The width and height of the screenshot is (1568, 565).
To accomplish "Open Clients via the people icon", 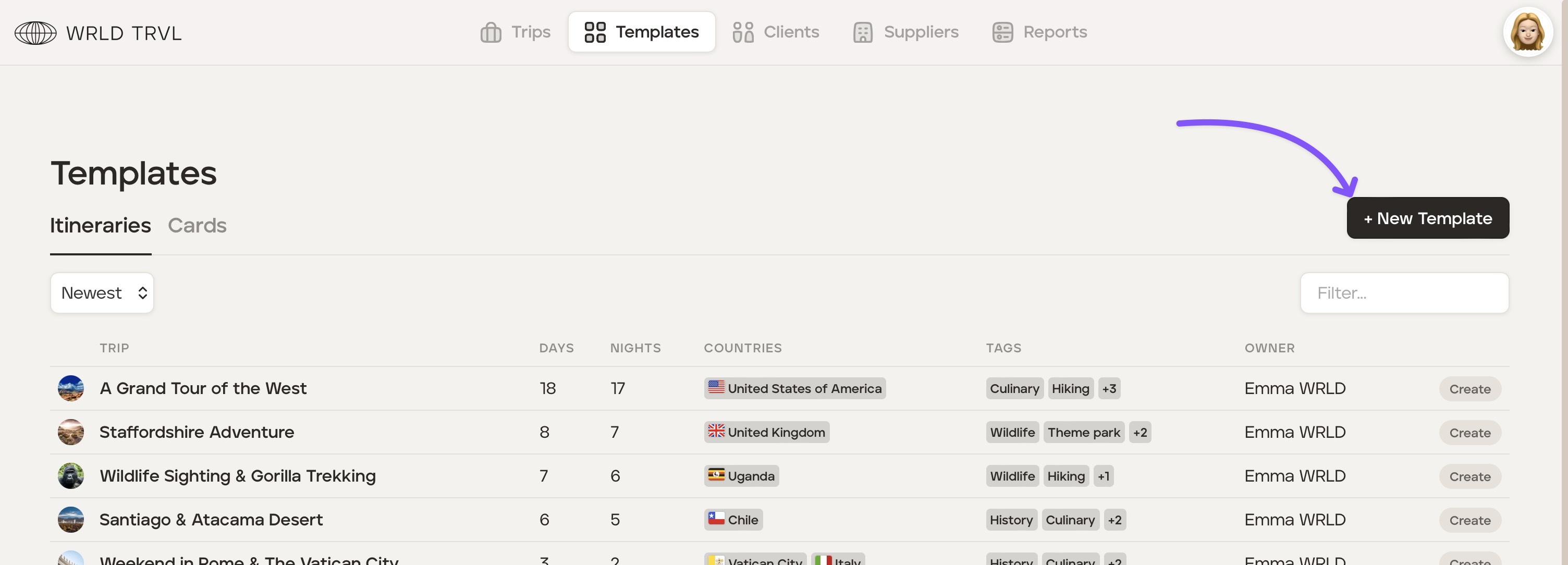I will click(743, 32).
